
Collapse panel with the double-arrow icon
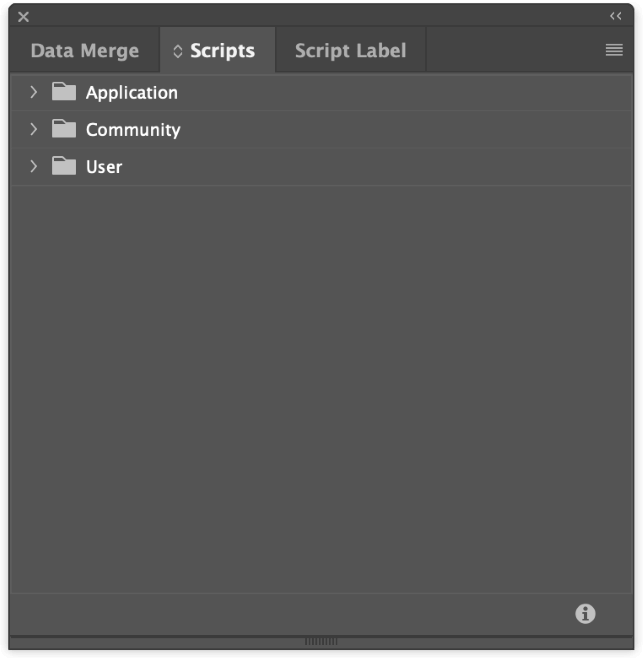click(615, 16)
